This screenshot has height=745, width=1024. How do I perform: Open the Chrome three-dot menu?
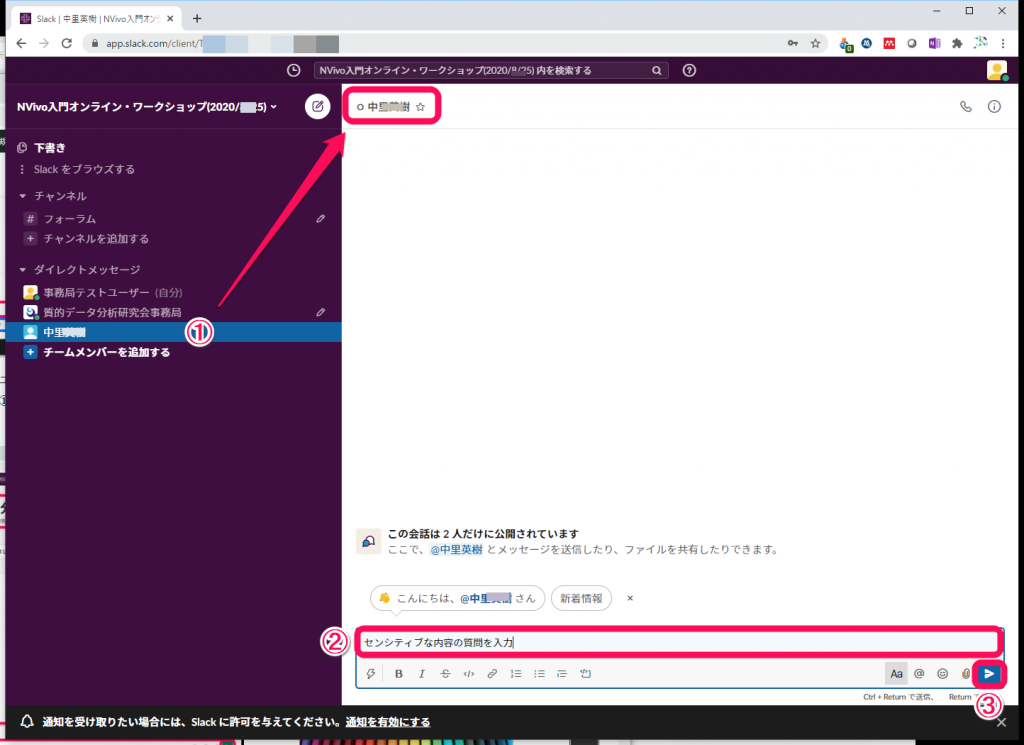(1003, 43)
